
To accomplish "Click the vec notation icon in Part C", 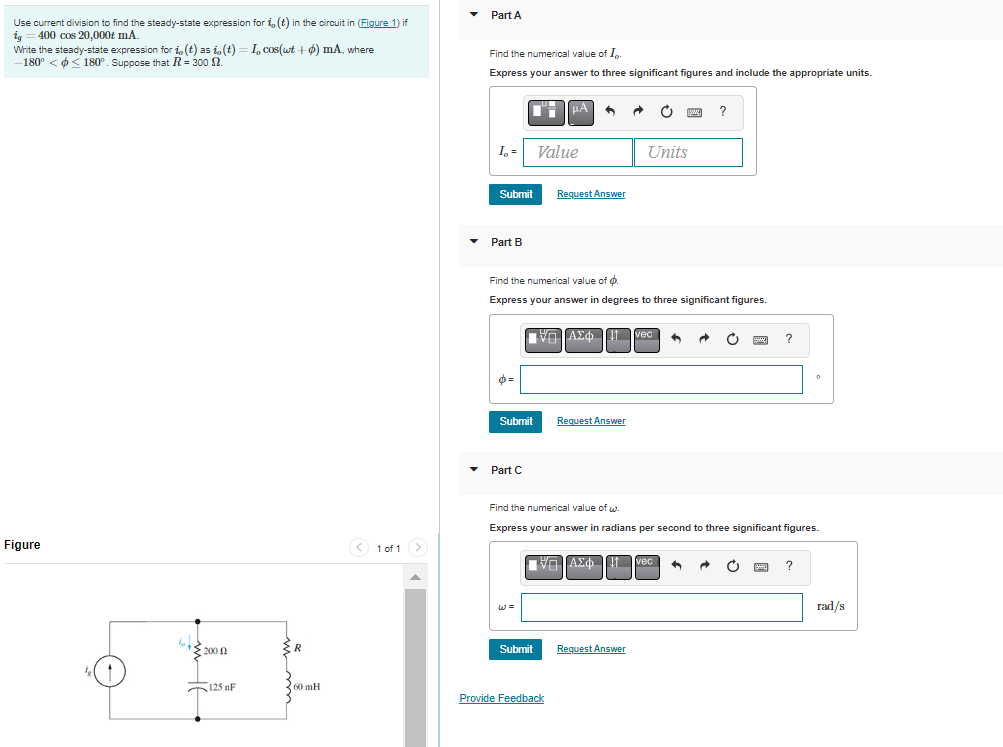I will 645,566.
